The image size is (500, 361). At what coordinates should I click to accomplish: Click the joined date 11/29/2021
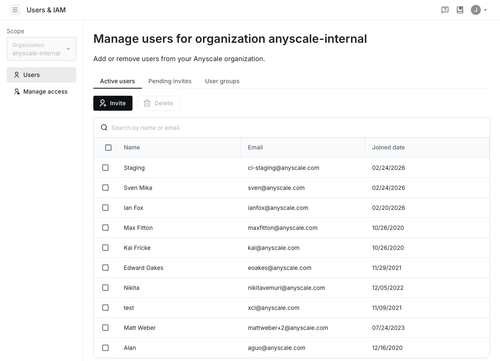(387, 268)
